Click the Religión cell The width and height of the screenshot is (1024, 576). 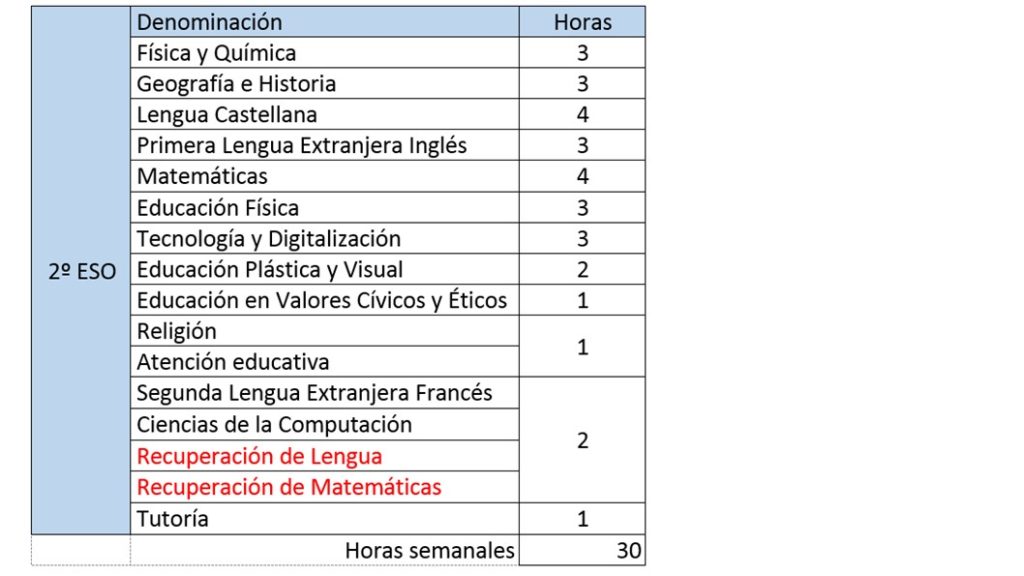coord(177,331)
